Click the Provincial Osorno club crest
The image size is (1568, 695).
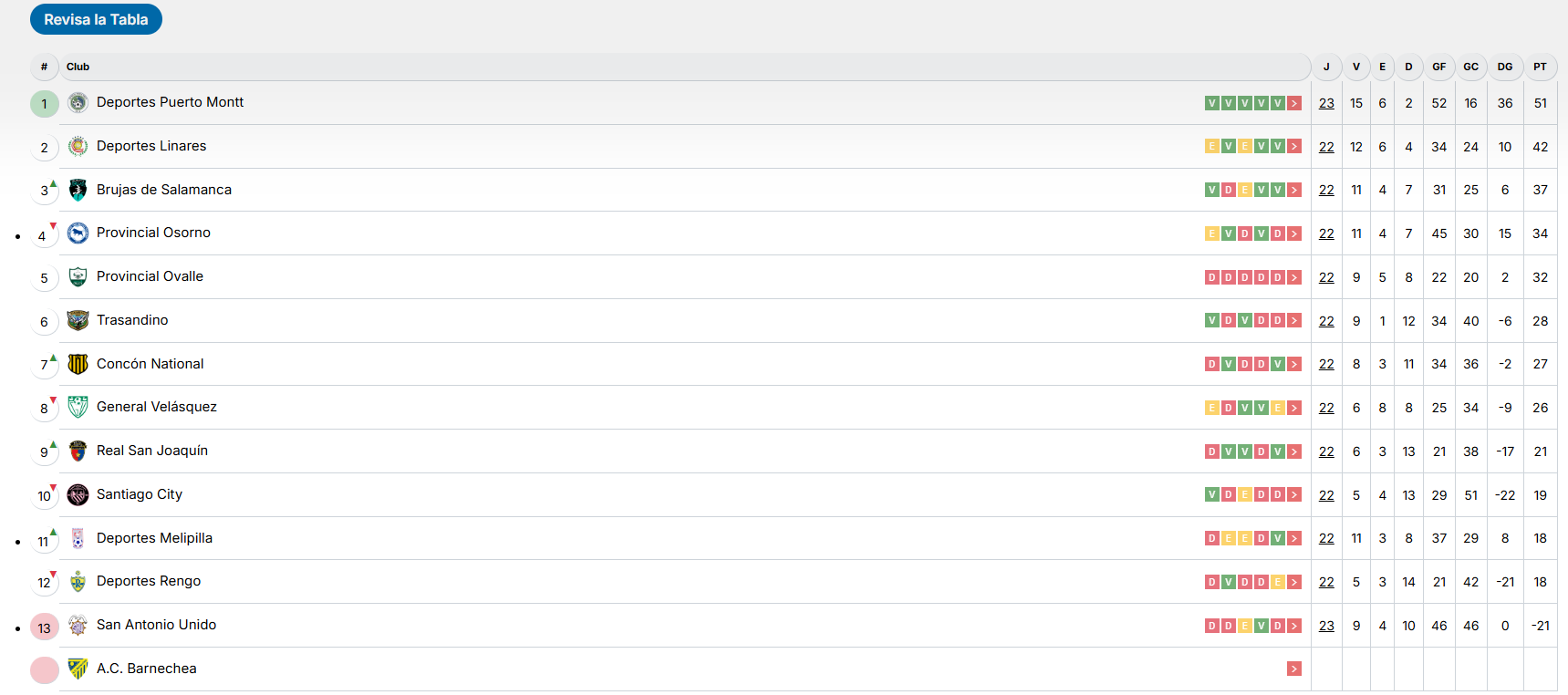point(78,233)
